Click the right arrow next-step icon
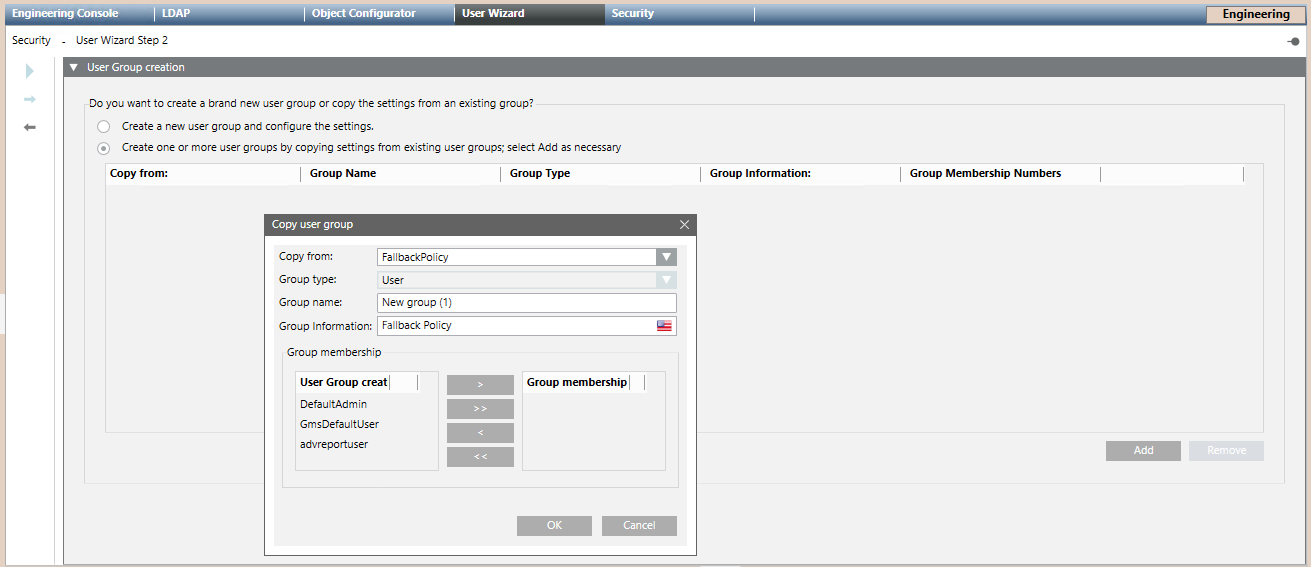The image size is (1311, 567). point(30,100)
